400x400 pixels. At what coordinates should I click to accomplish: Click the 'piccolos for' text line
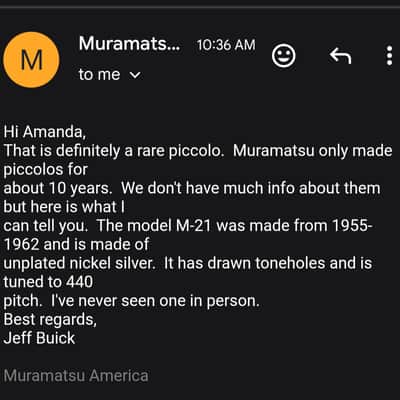tap(46, 170)
